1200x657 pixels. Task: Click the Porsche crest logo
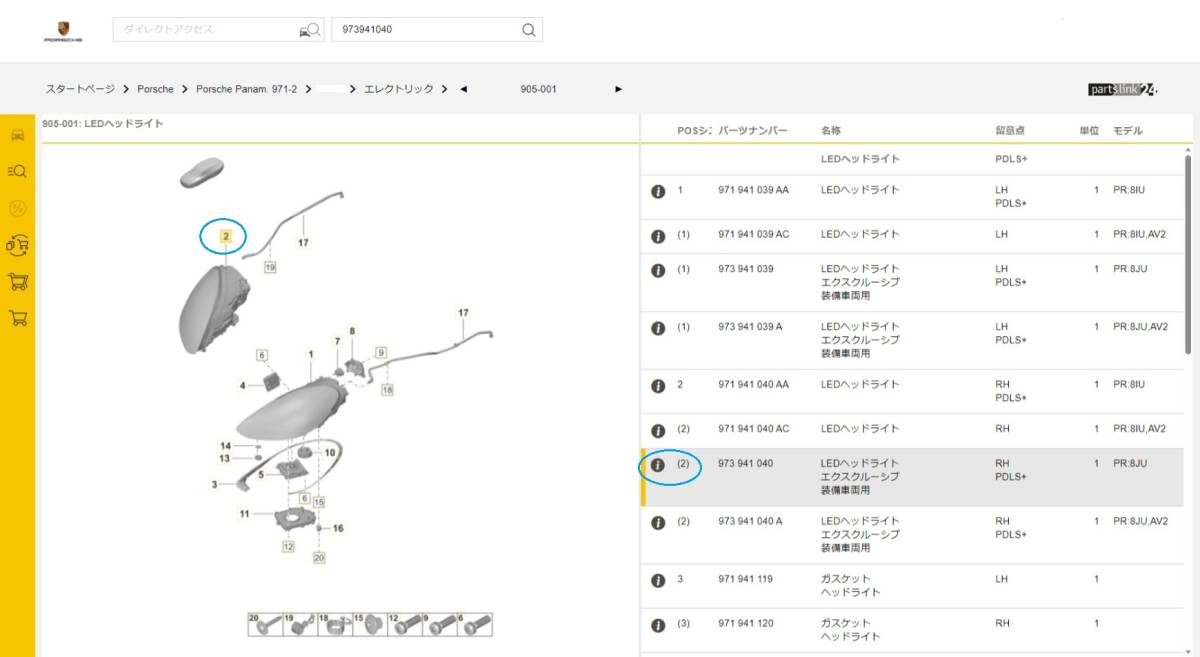click(65, 28)
